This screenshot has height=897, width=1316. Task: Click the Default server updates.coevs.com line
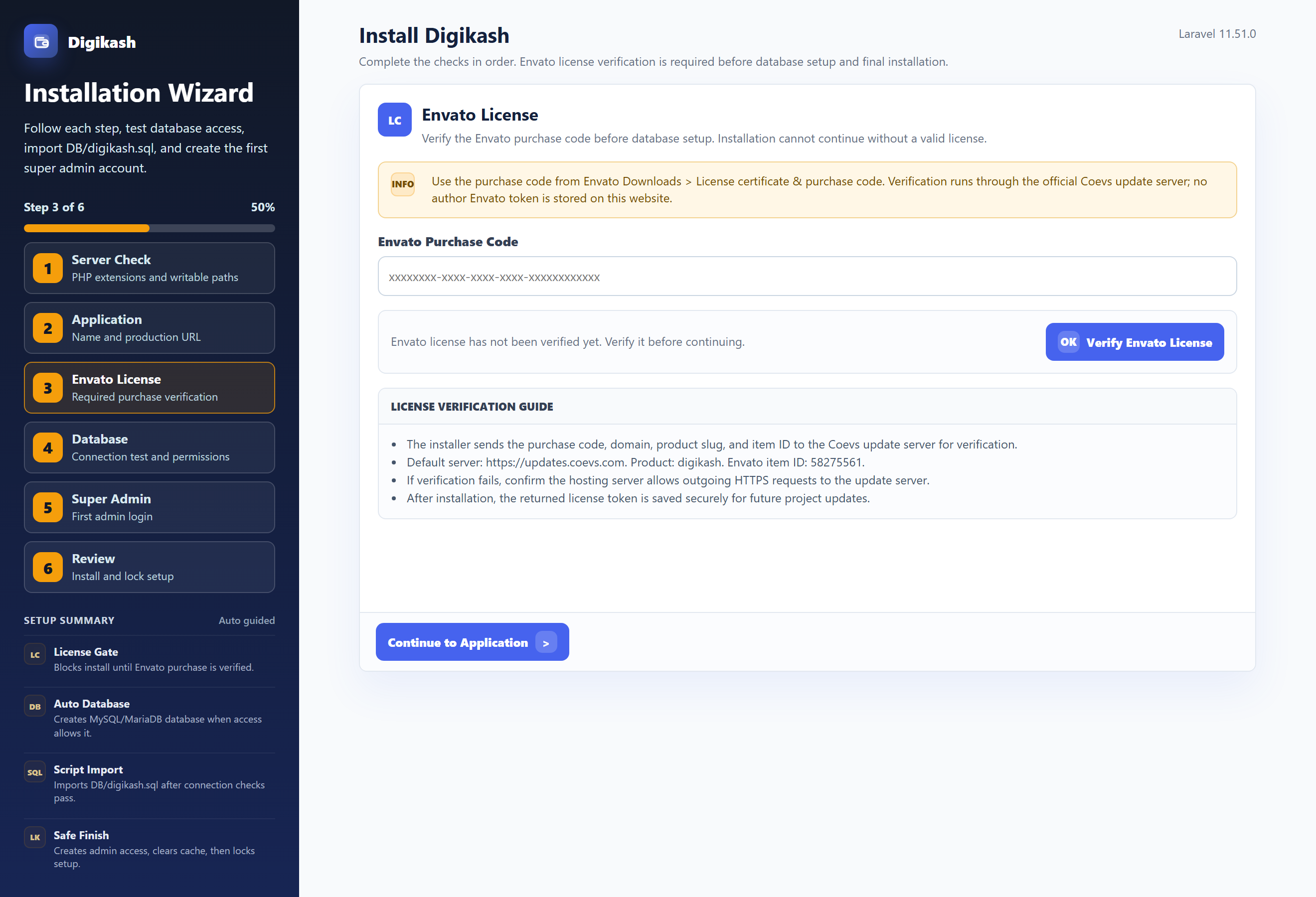pyautogui.click(x=636, y=462)
